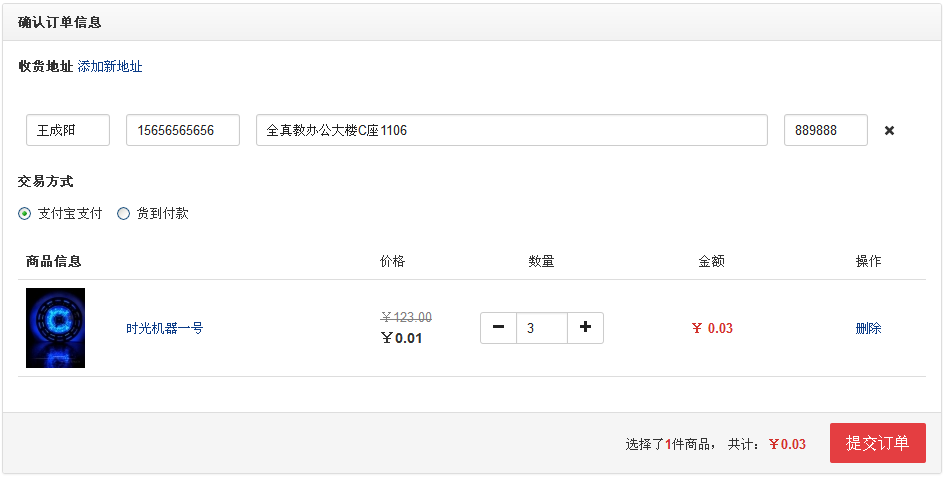Focus the phone number field 15656565656
Image resolution: width=947 pixels, height=483 pixels.
(x=182, y=130)
